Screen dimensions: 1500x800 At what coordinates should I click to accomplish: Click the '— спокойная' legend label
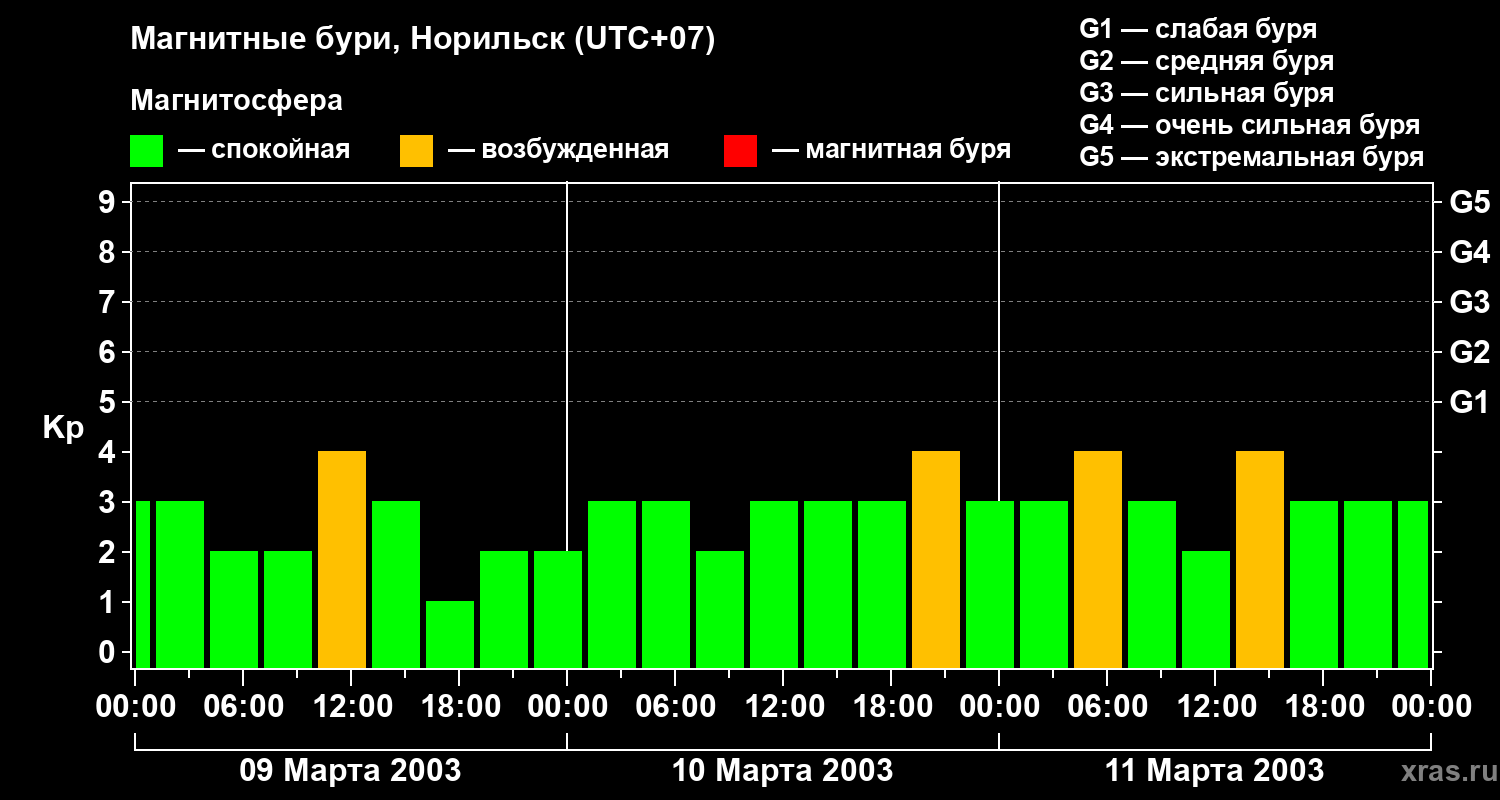[264, 150]
